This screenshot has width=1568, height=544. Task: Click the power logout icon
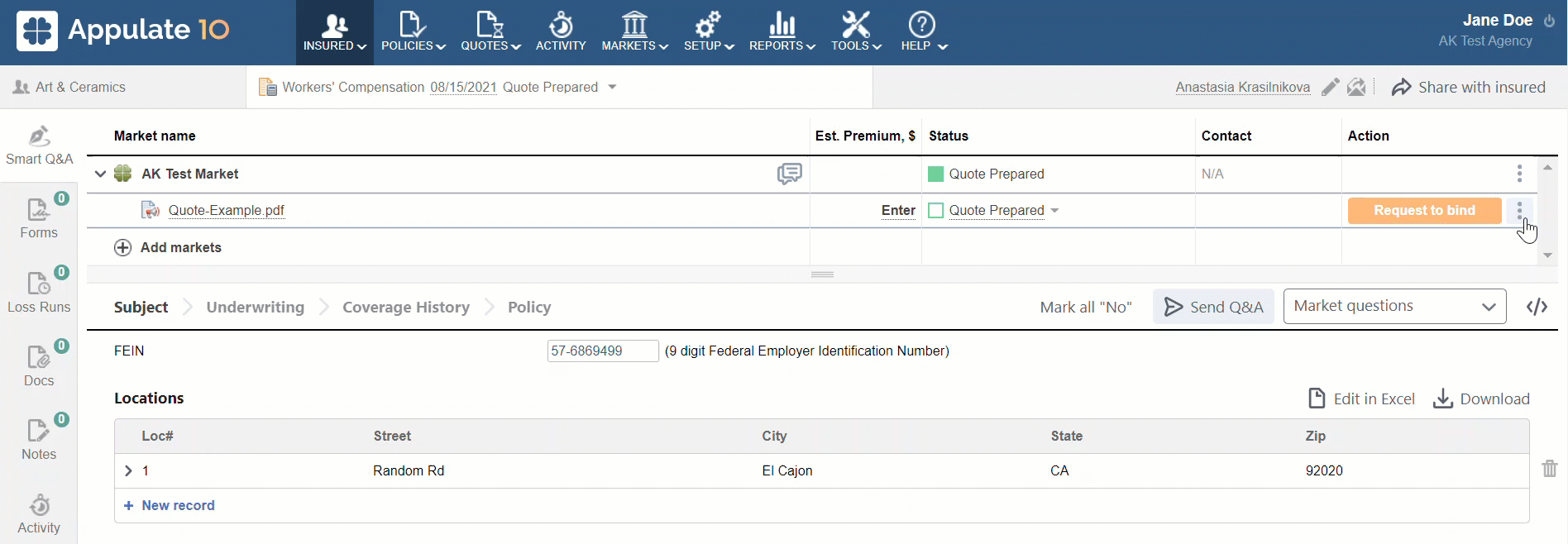tap(1549, 21)
